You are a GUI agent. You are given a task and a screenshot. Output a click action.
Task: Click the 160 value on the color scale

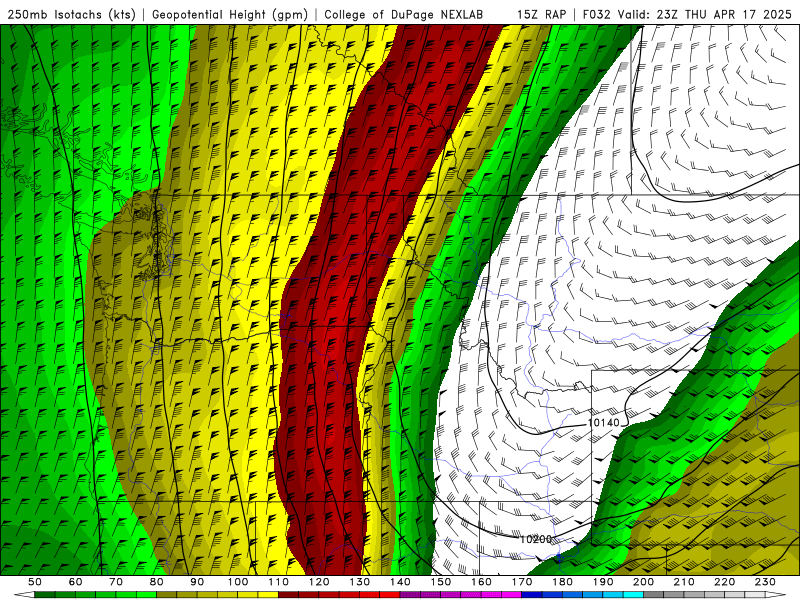(x=481, y=582)
